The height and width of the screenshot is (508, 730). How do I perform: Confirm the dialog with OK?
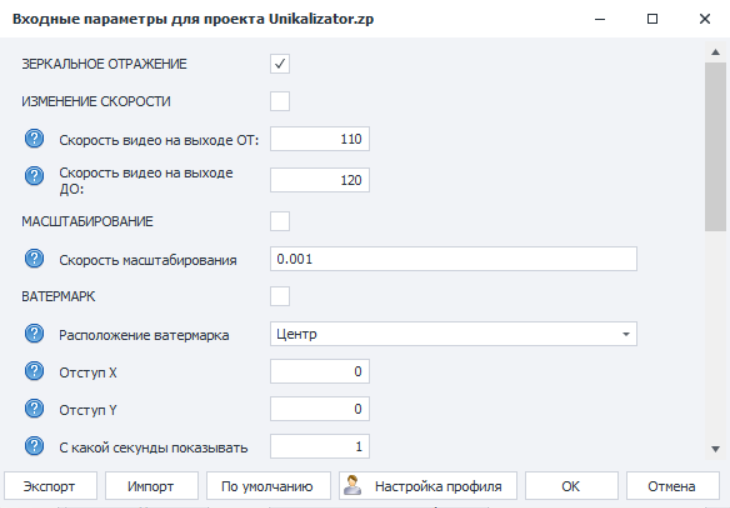(x=570, y=487)
